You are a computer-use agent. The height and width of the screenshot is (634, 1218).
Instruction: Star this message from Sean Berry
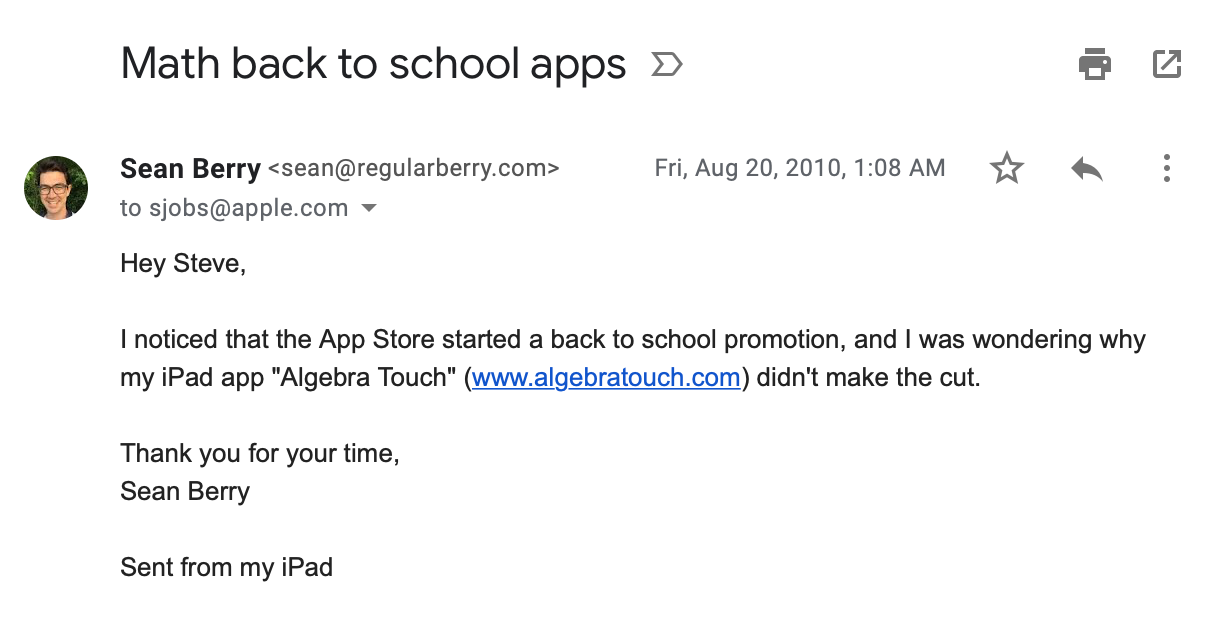tap(1007, 168)
